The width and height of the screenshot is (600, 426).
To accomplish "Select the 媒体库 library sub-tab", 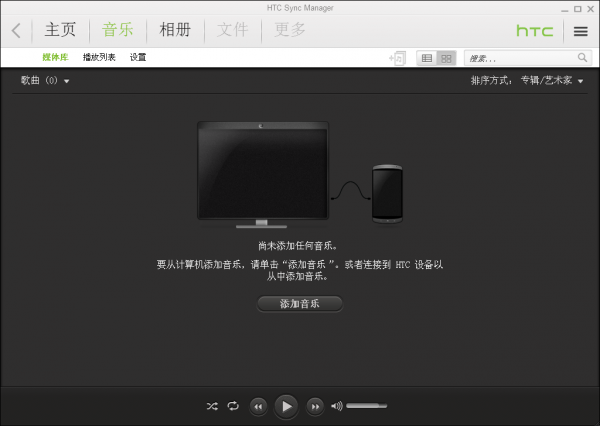I will 55,57.
